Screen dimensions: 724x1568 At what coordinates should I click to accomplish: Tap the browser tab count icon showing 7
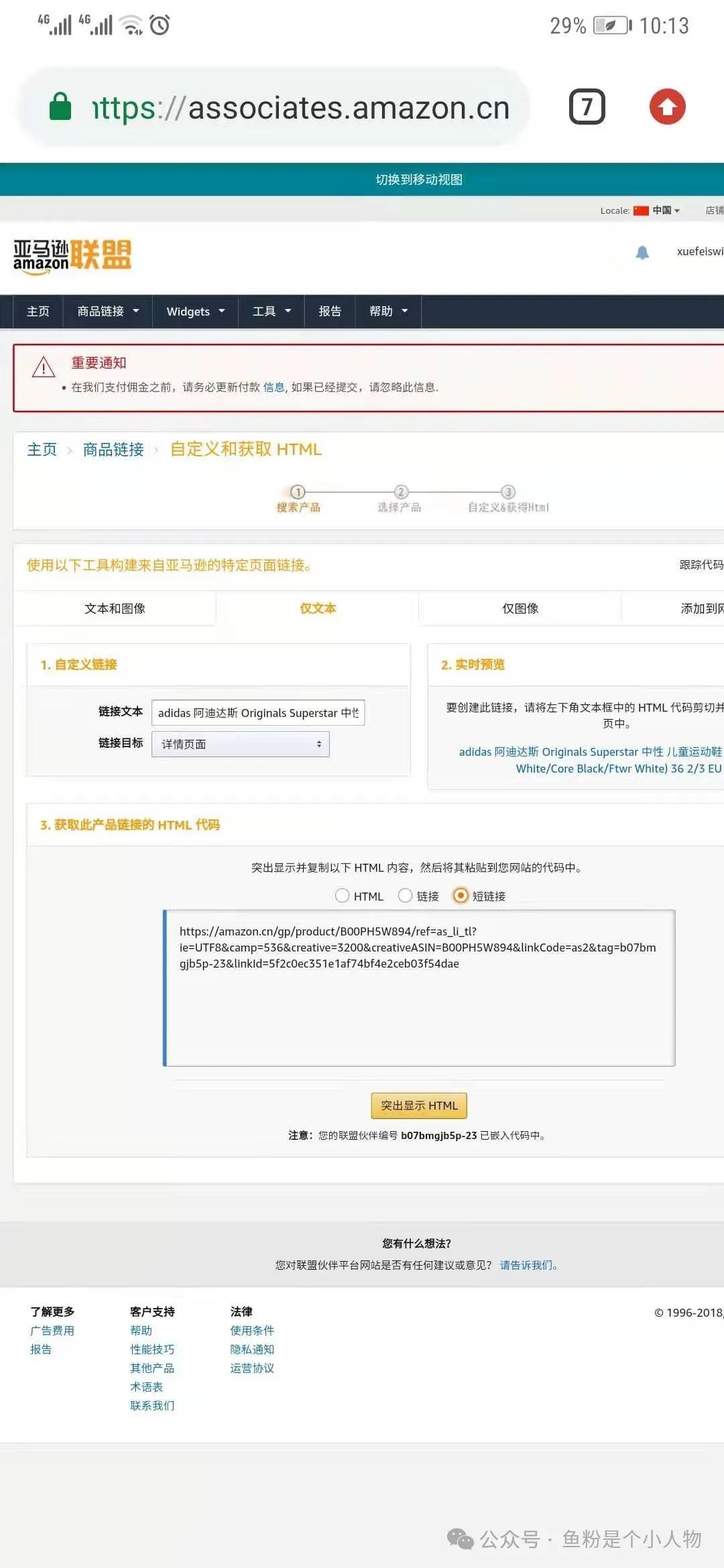587,107
